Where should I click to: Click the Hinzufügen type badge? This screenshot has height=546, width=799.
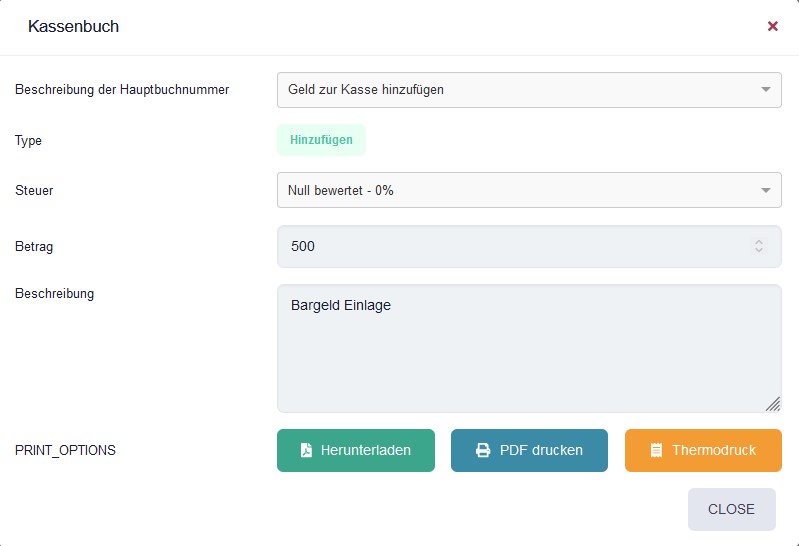pyautogui.click(x=321, y=140)
